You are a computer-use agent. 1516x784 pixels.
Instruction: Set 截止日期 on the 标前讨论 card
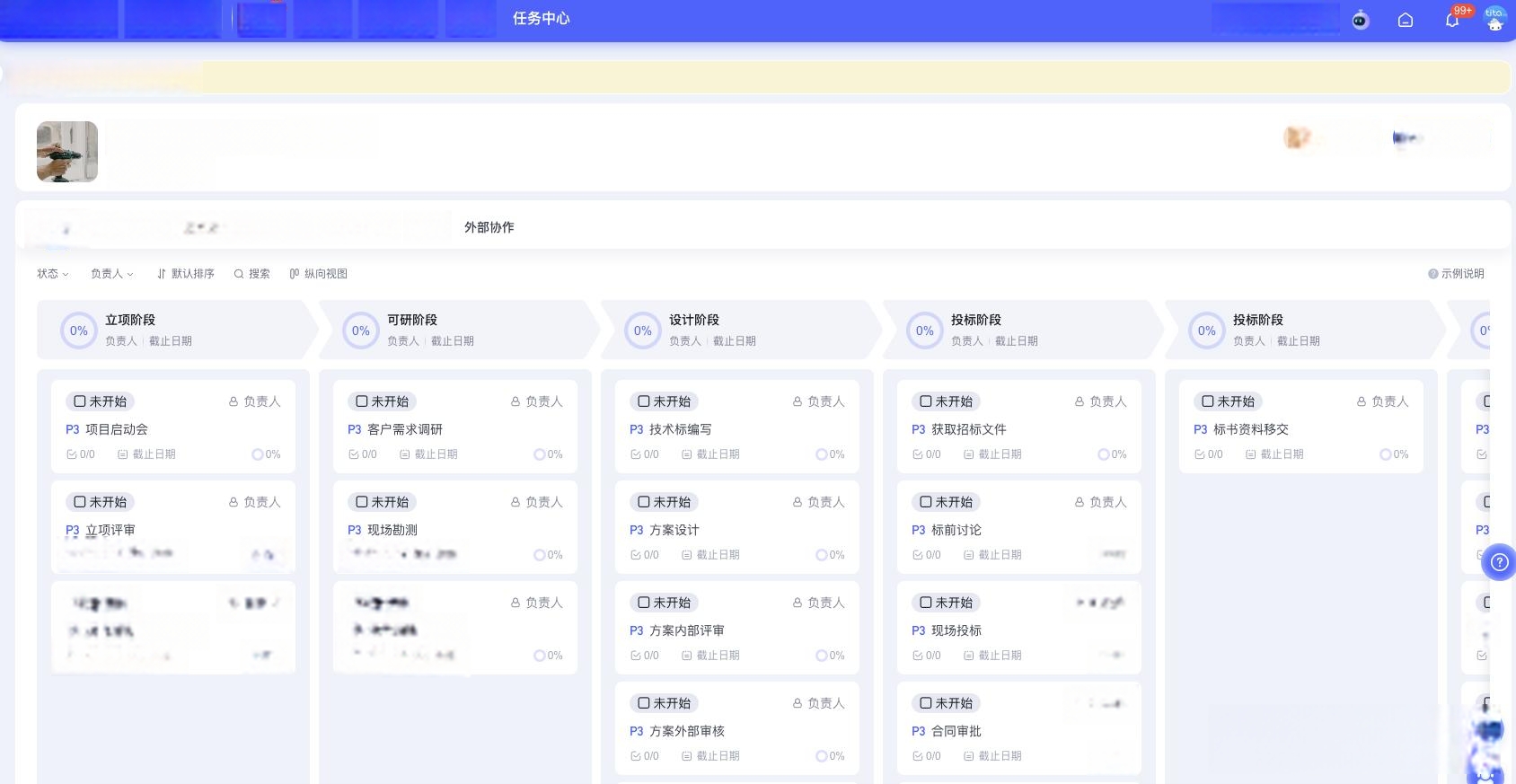(x=993, y=555)
